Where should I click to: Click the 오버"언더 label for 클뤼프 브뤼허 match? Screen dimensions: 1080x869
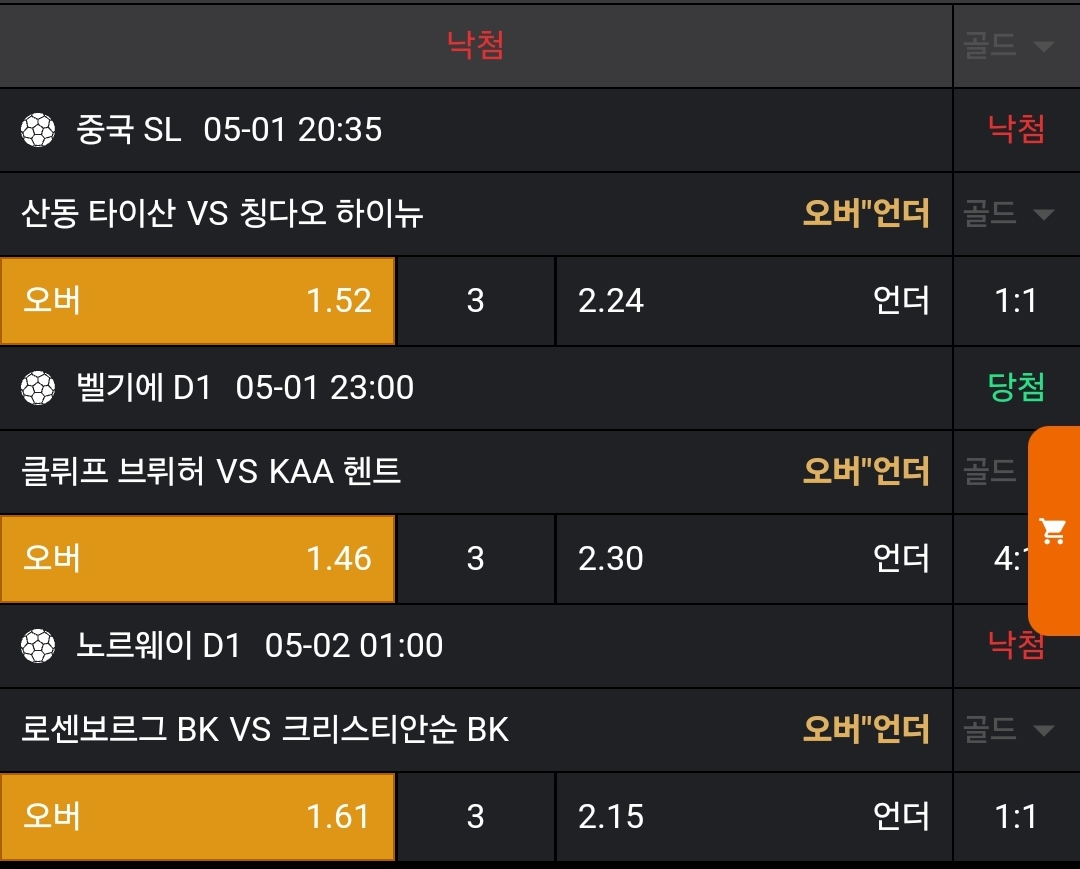point(866,471)
